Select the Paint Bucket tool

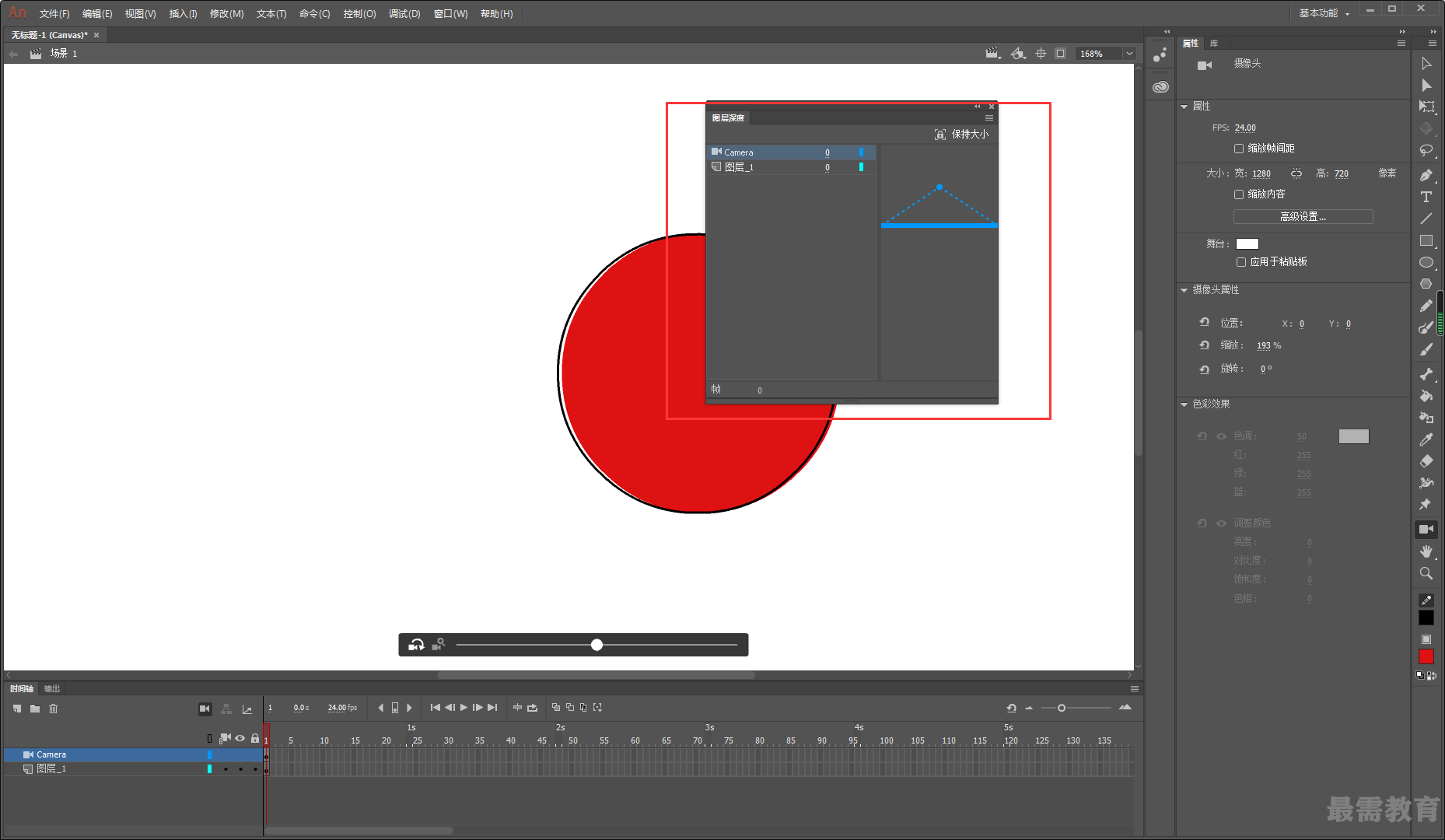point(1426,396)
